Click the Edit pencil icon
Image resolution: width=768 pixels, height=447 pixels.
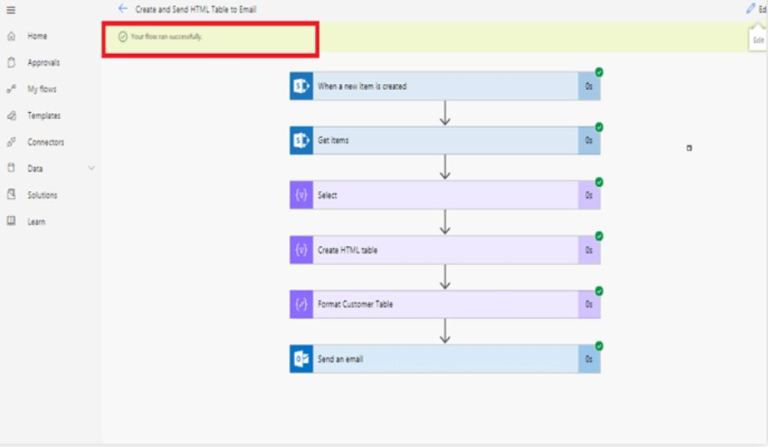[750, 8]
